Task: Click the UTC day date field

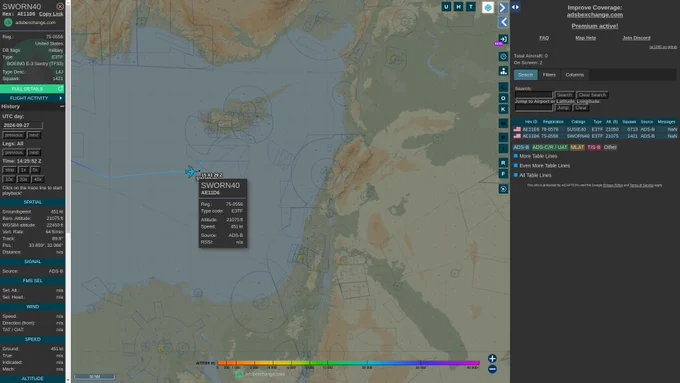Action: coord(23,125)
